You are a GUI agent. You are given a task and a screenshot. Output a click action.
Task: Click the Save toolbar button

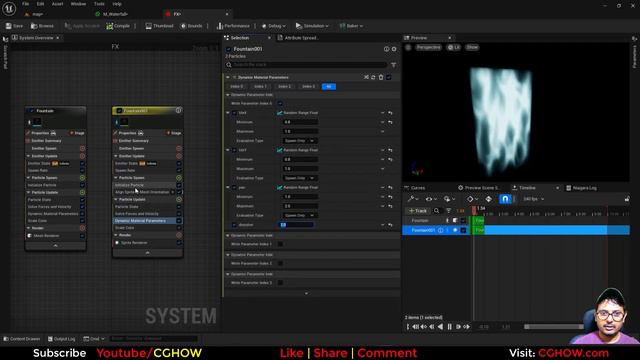(x=14, y=26)
